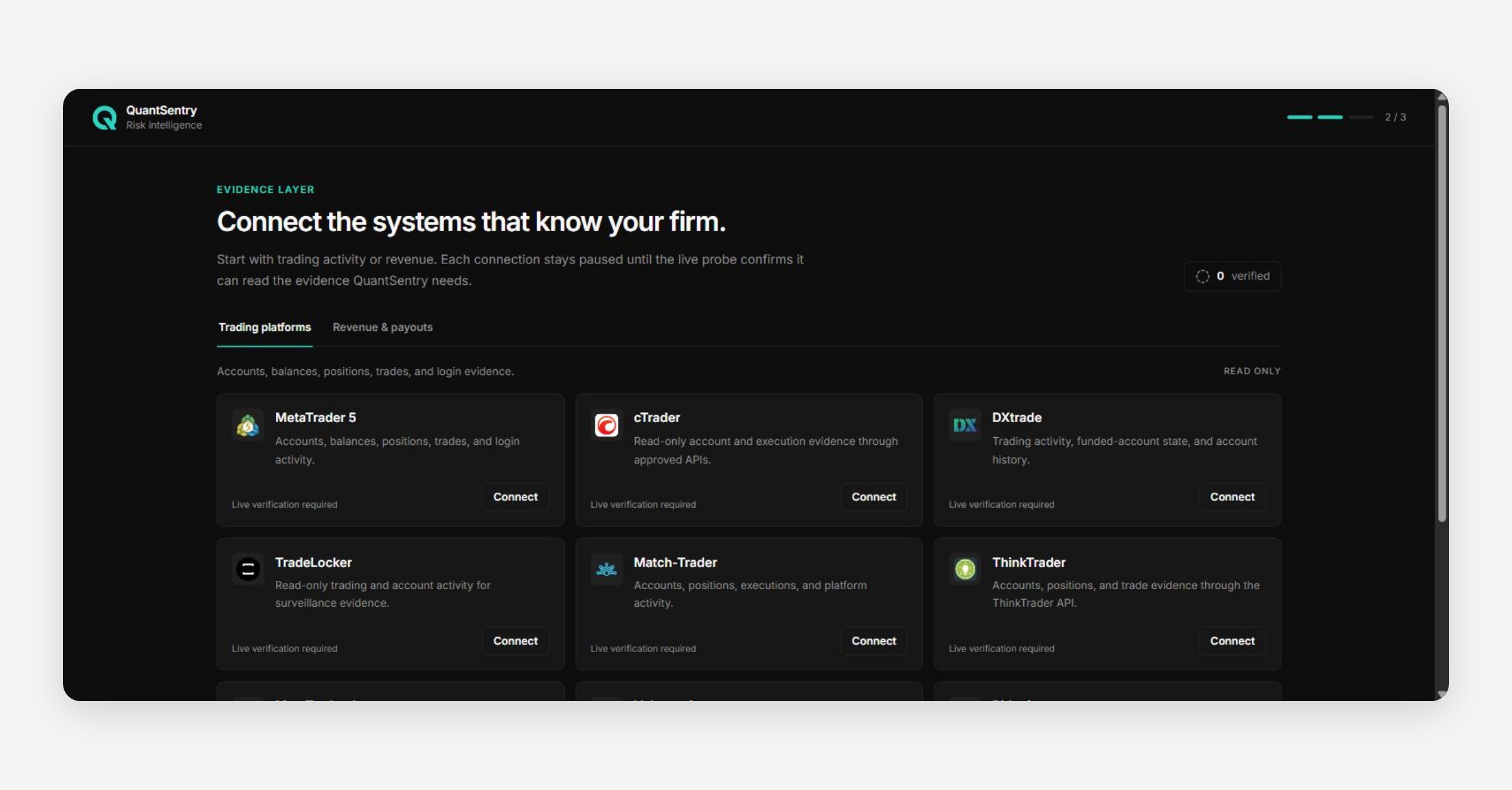Click the DXtrade card title
Viewport: 1512px width, 790px height.
coord(1017,418)
